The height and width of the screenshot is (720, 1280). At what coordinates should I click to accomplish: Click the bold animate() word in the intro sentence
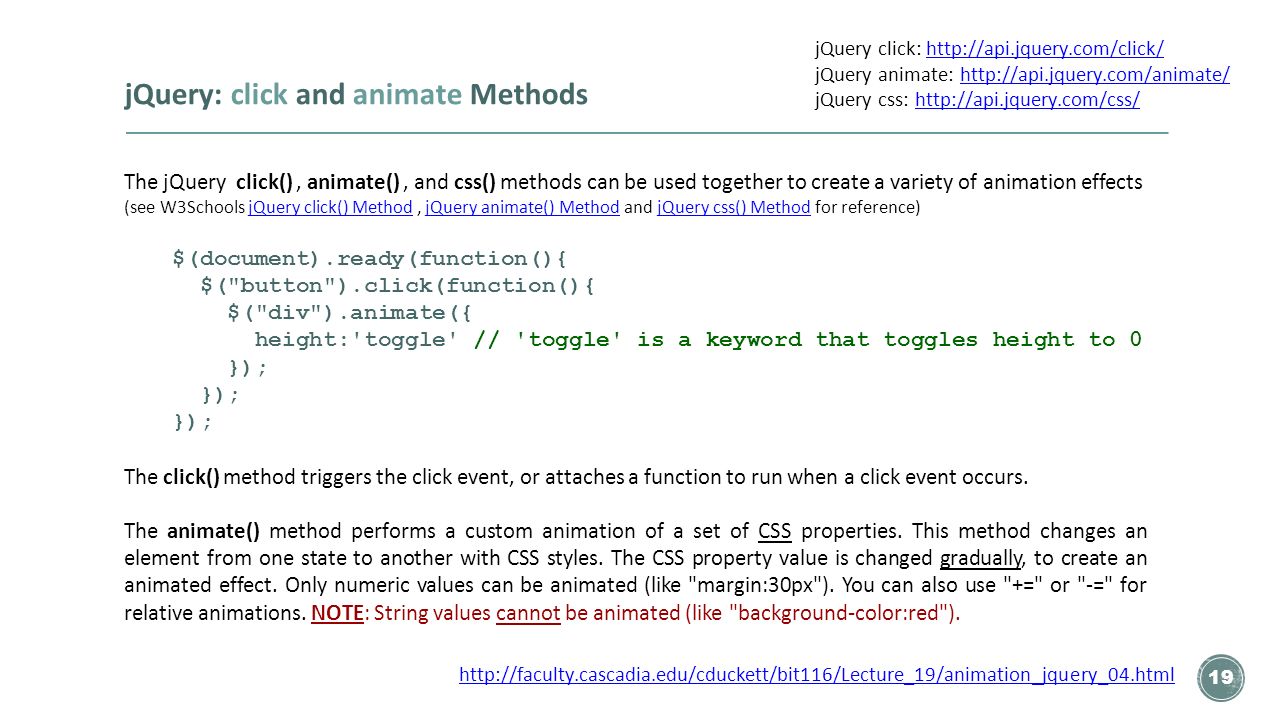pyautogui.click(x=354, y=182)
